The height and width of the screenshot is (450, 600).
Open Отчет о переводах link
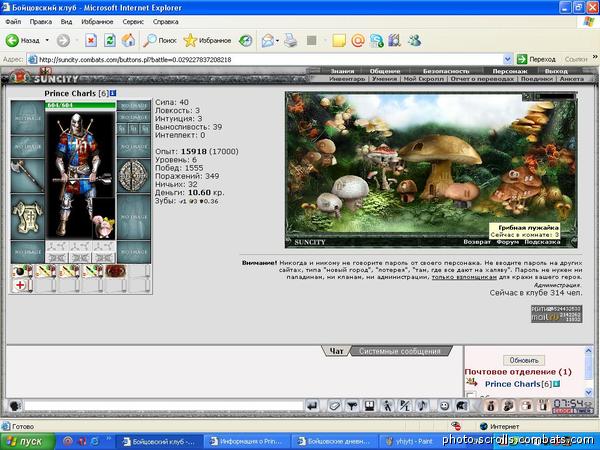tap(482, 78)
